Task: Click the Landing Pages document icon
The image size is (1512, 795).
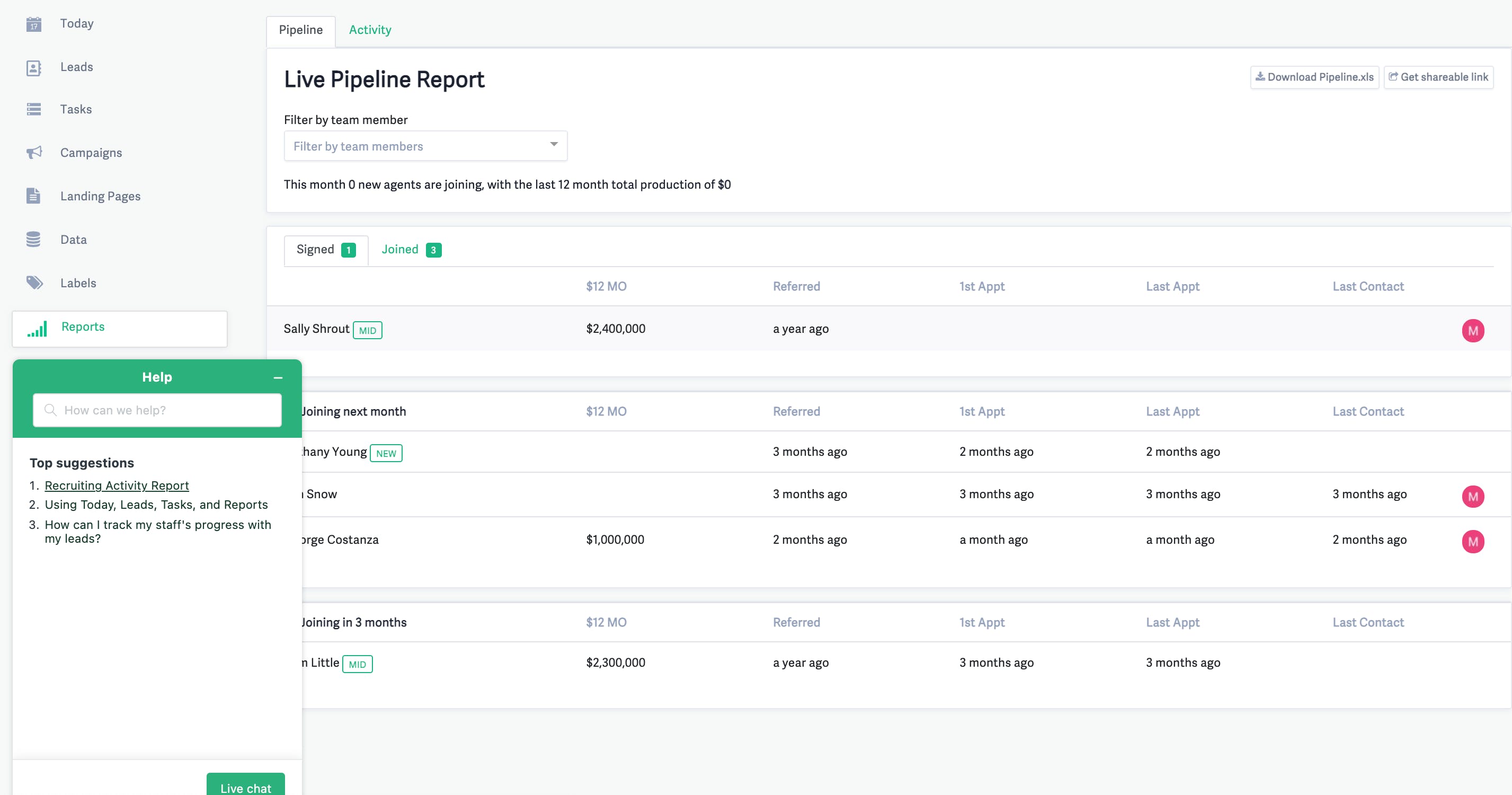Action: (33, 196)
